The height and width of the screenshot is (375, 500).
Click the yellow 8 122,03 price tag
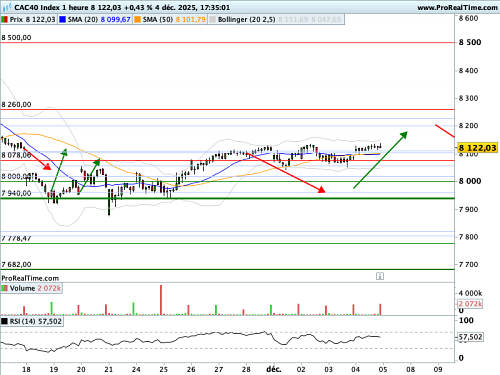[477, 148]
